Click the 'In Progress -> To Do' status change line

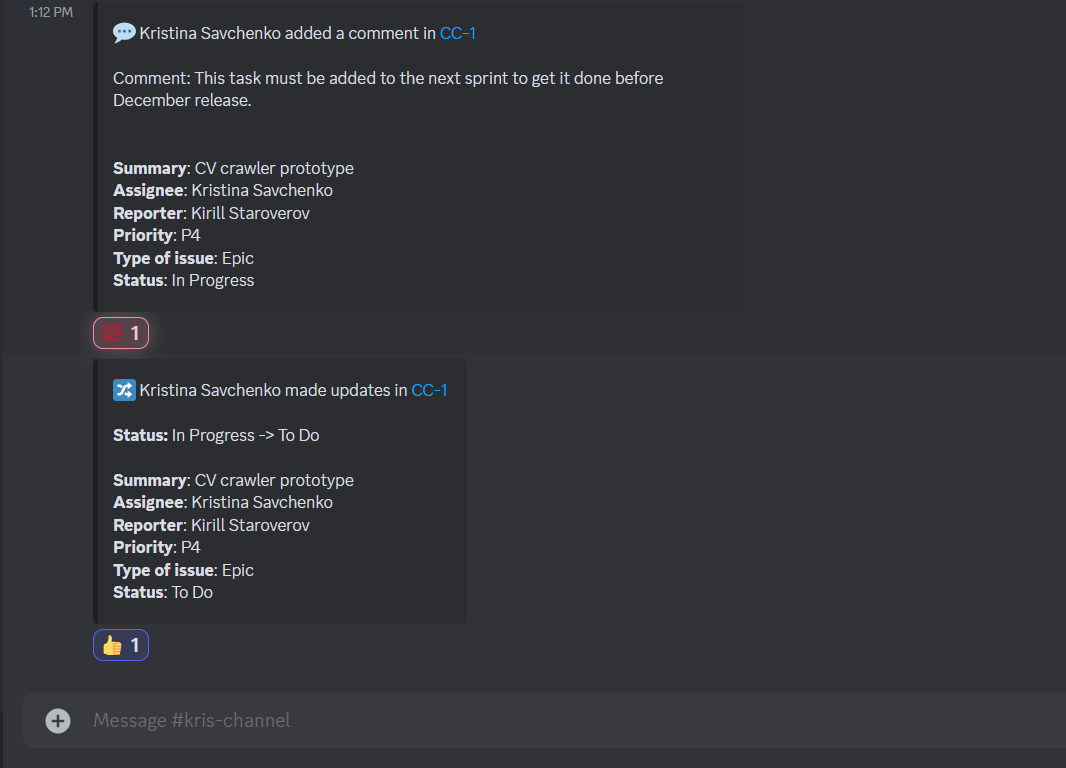(216, 435)
